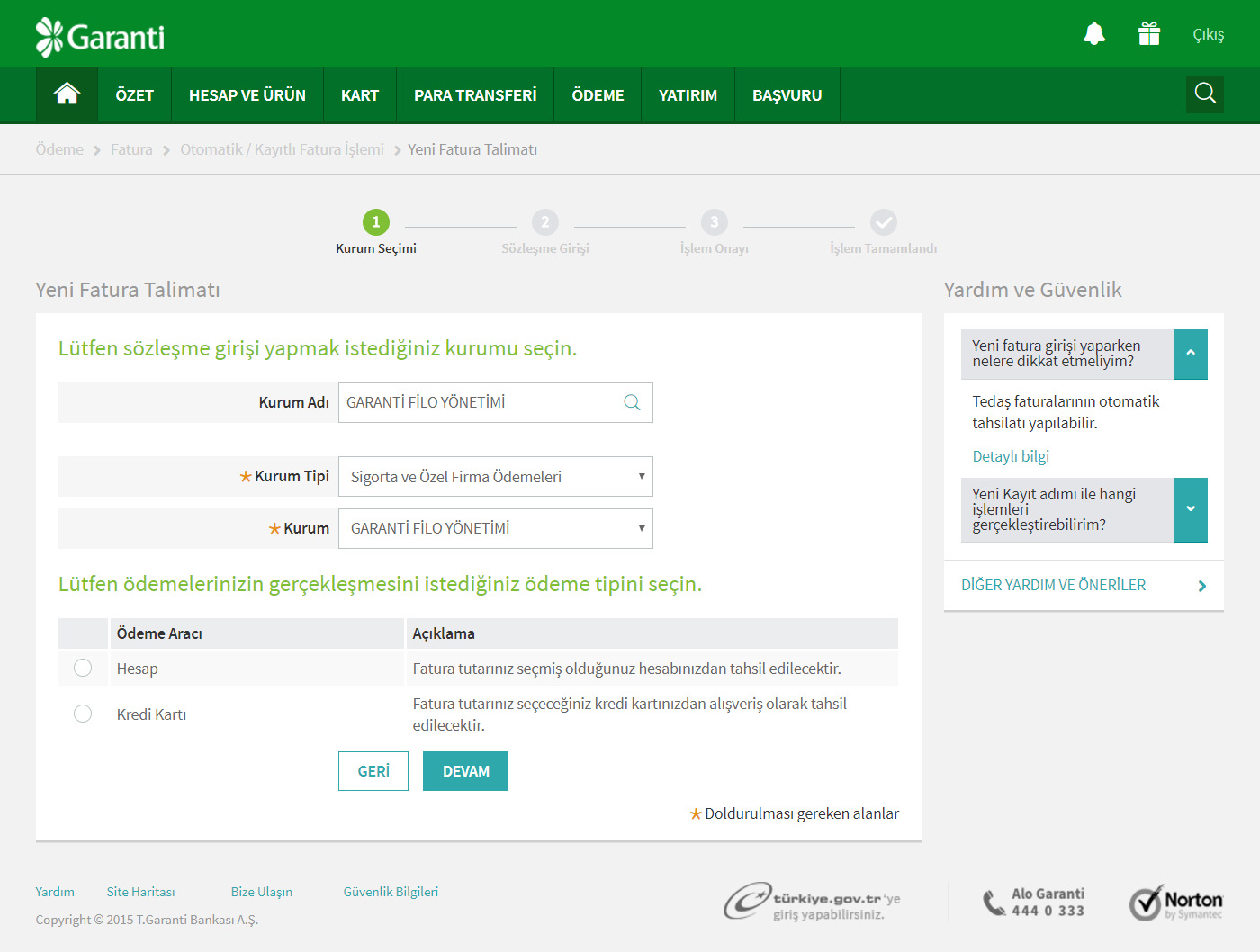Viewport: 1260px width, 952px height.
Task: Go to the home icon in the navigation bar
Action: pos(67,94)
